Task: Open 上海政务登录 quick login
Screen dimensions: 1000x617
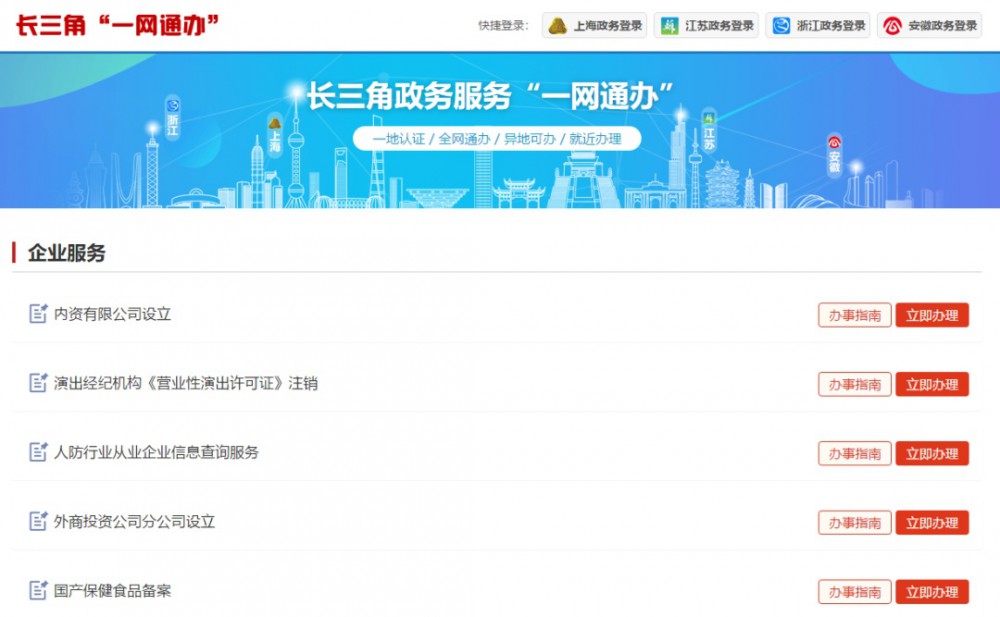Action: [594, 26]
